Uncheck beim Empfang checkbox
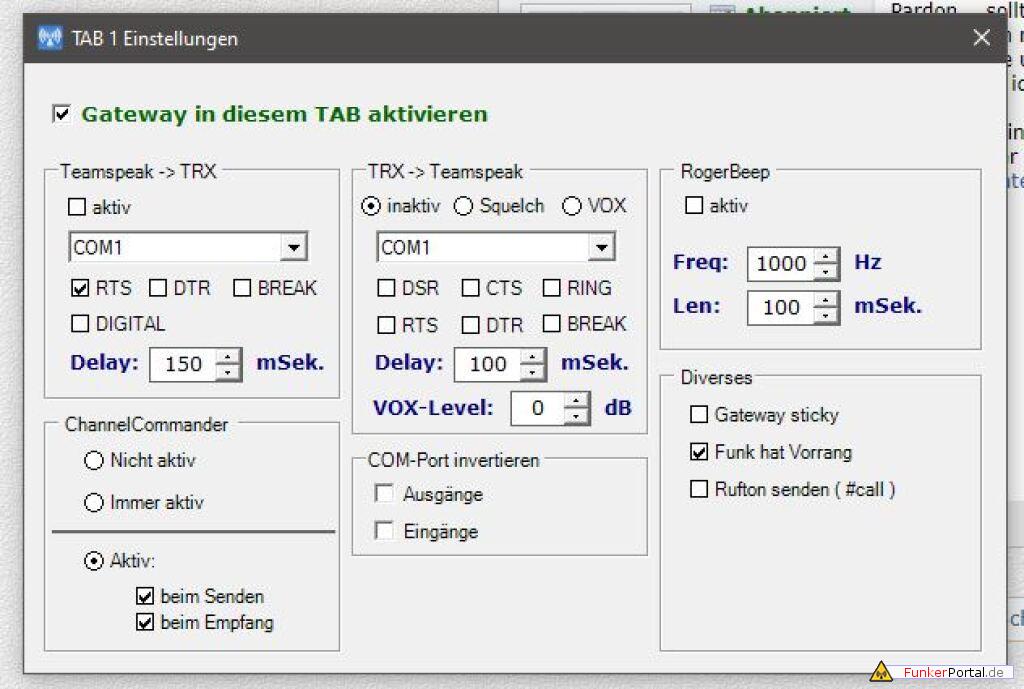This screenshot has width=1024, height=689. 144,623
